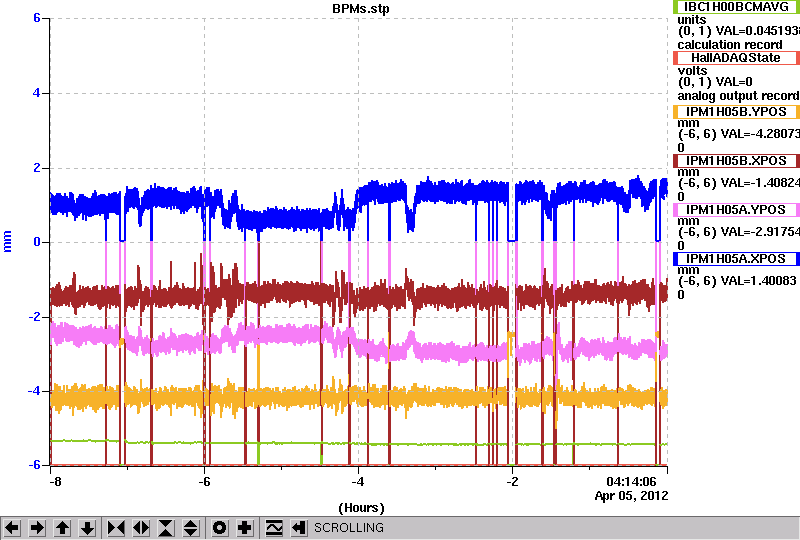
Task: Click the BPMs.stp plot title
Action: click(x=360, y=9)
